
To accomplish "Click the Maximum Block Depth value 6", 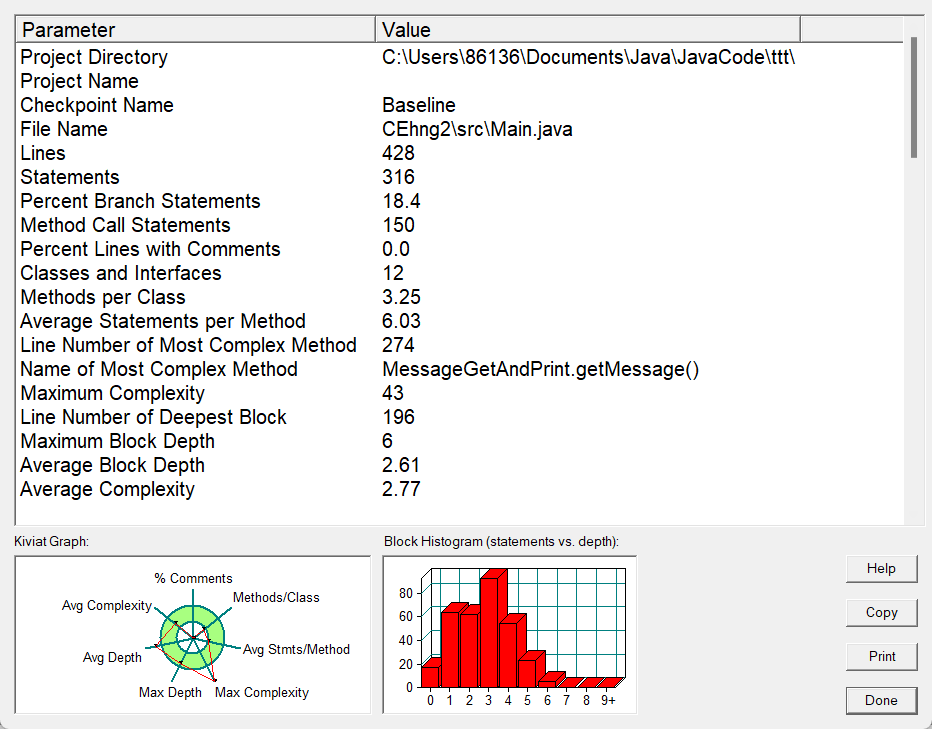I will pyautogui.click(x=388, y=441).
